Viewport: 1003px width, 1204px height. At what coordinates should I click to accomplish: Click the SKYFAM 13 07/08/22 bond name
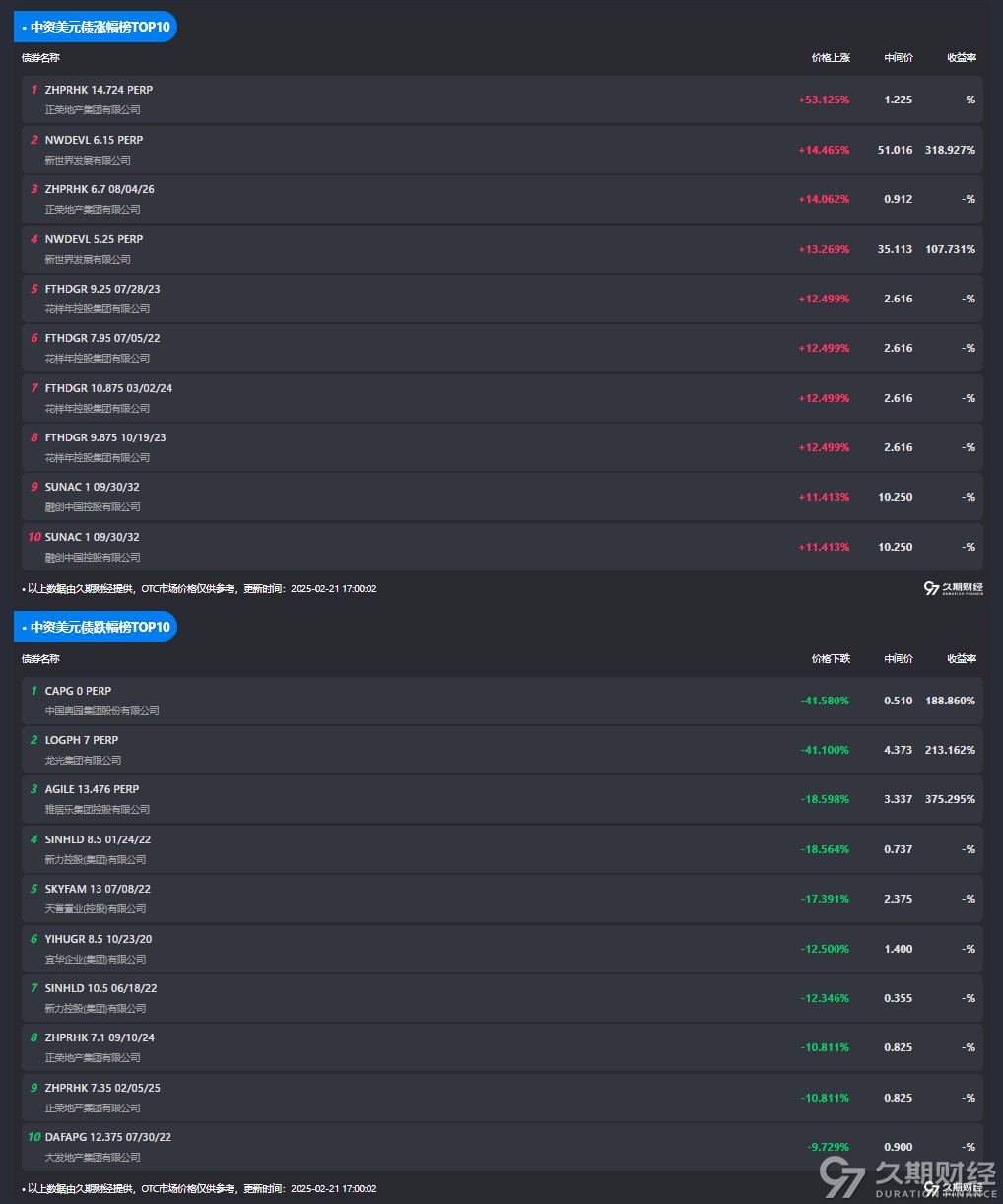(x=98, y=889)
